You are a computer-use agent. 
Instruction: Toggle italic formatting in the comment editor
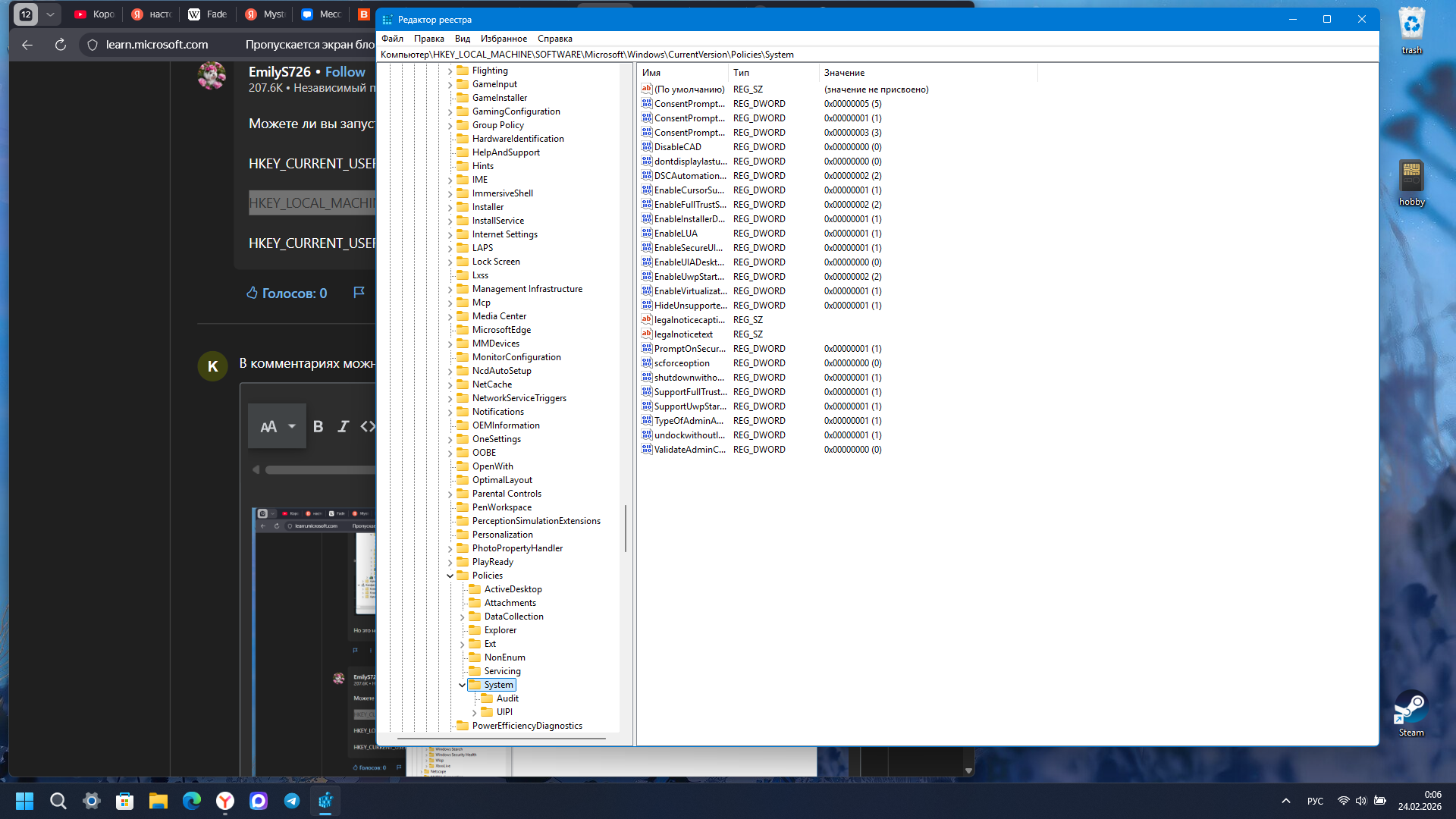pyautogui.click(x=343, y=427)
